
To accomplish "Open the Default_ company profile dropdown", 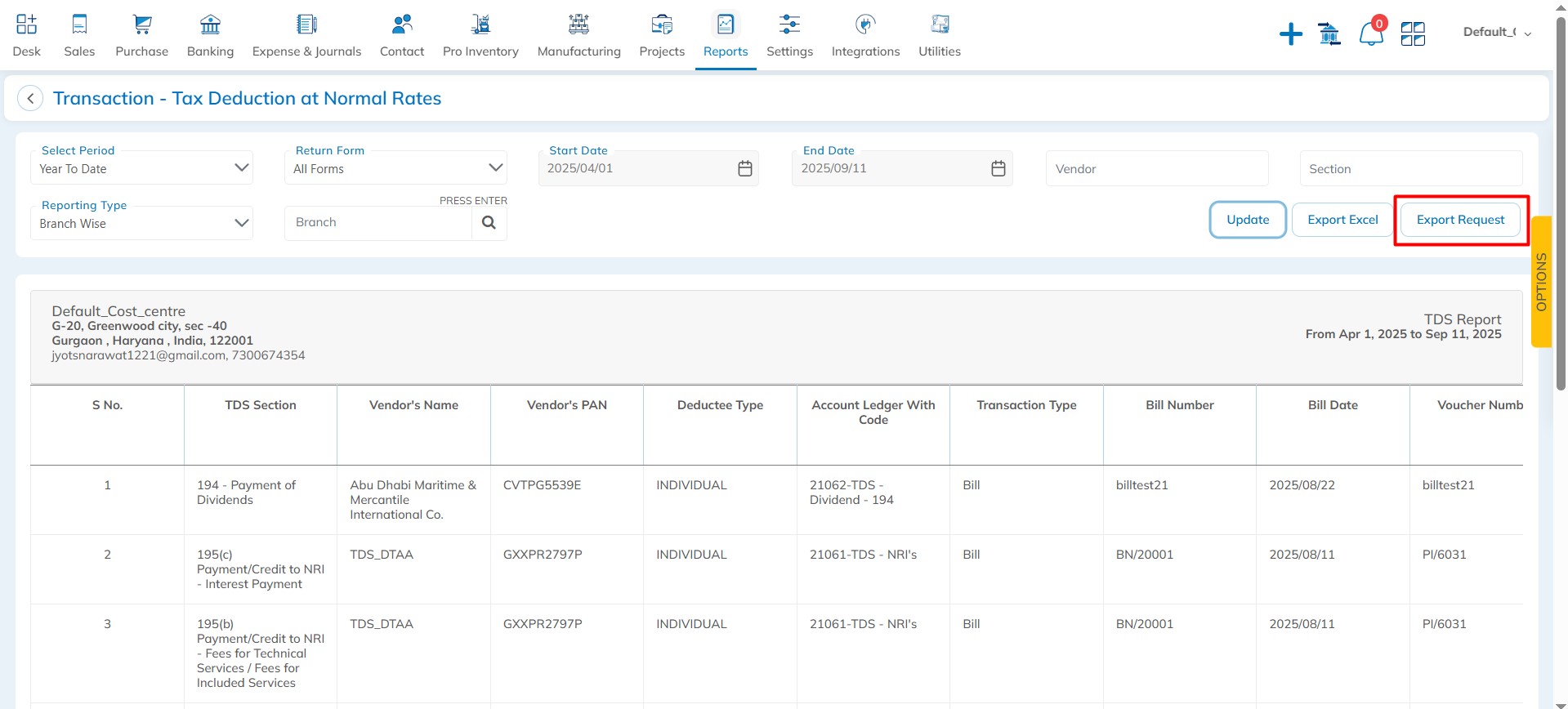I will click(x=1496, y=33).
